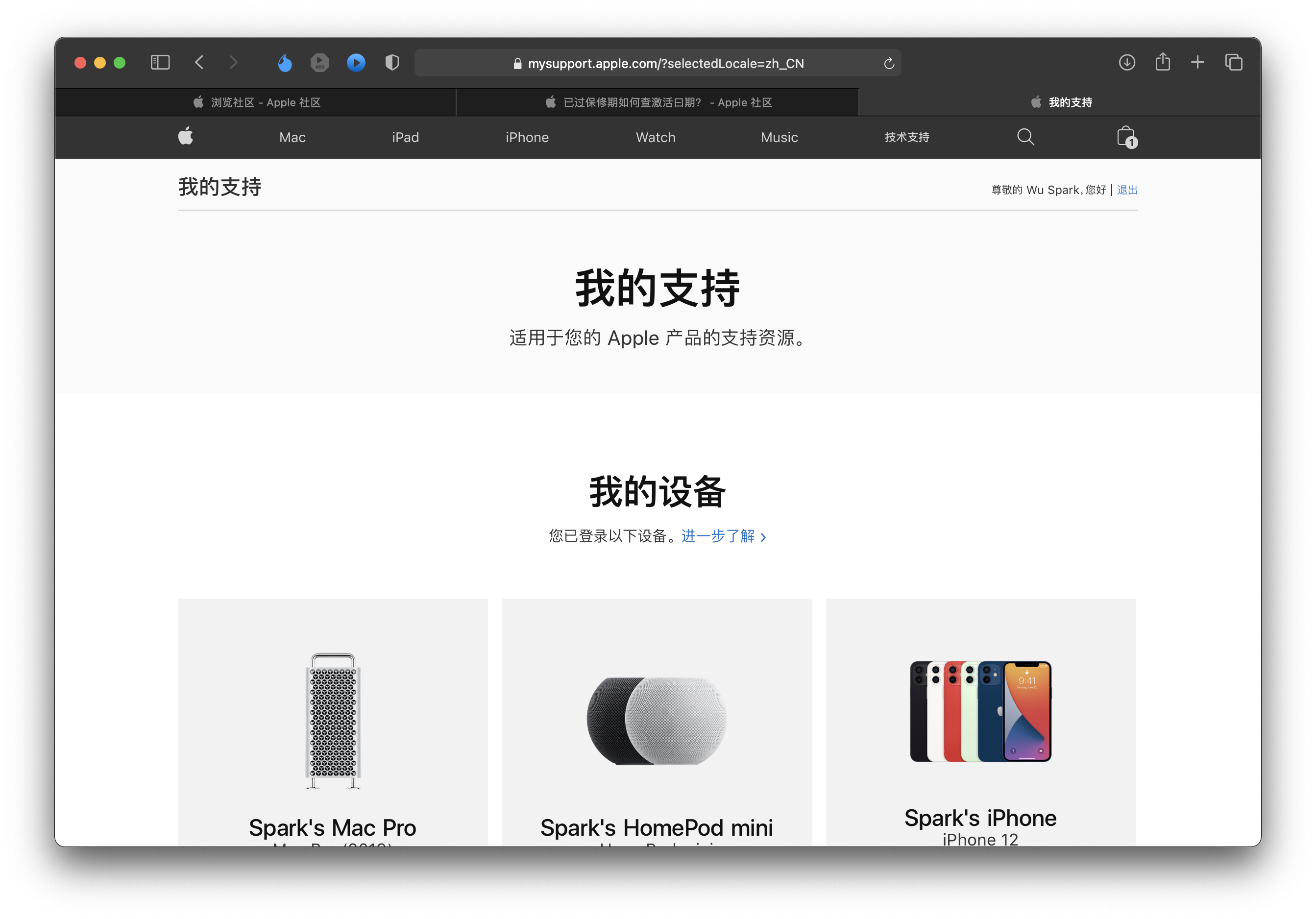The image size is (1316, 919).
Task: Switch to the 浏览社区 - Apple 社区 tab
Action: 256,102
